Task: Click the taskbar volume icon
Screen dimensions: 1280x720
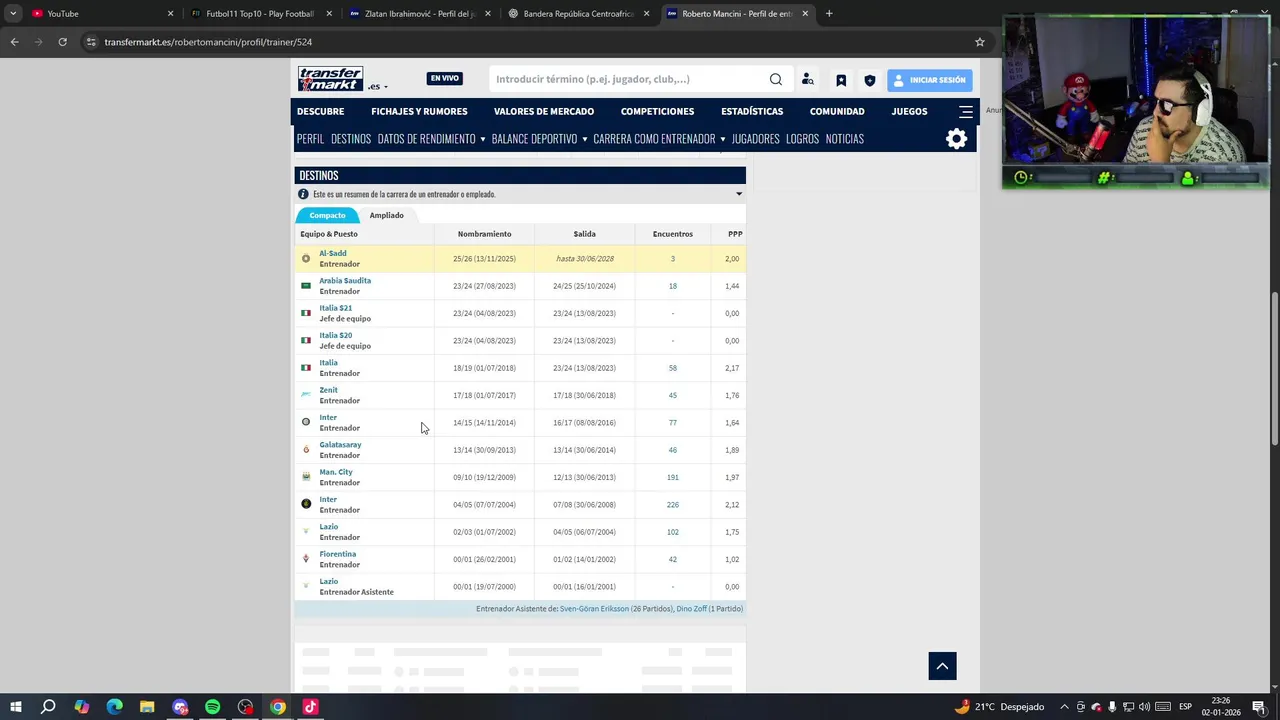Action: (1144, 707)
